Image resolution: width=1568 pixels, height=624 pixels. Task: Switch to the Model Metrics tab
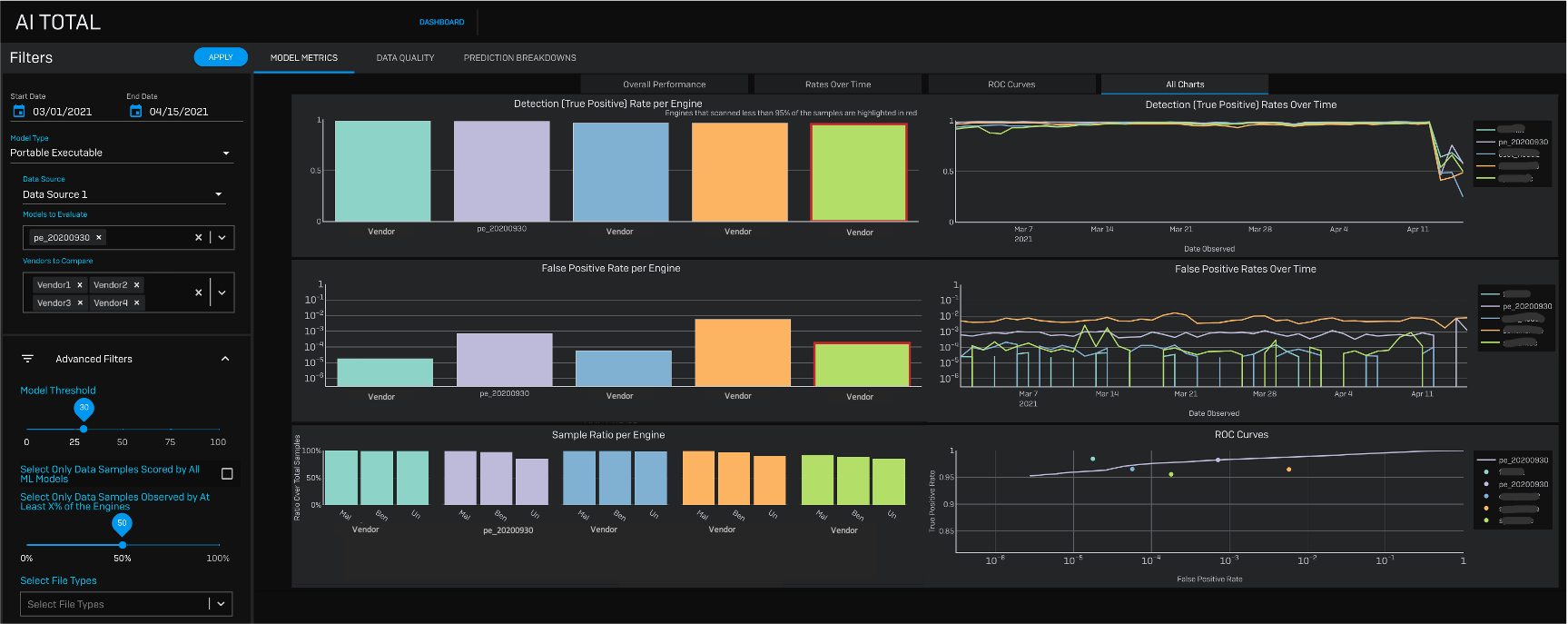(x=304, y=58)
